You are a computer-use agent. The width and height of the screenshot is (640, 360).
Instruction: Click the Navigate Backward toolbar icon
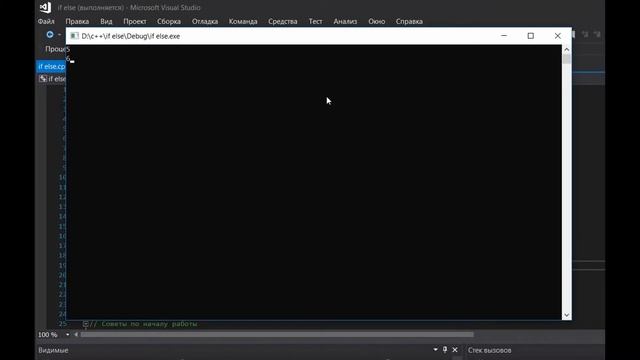point(50,35)
